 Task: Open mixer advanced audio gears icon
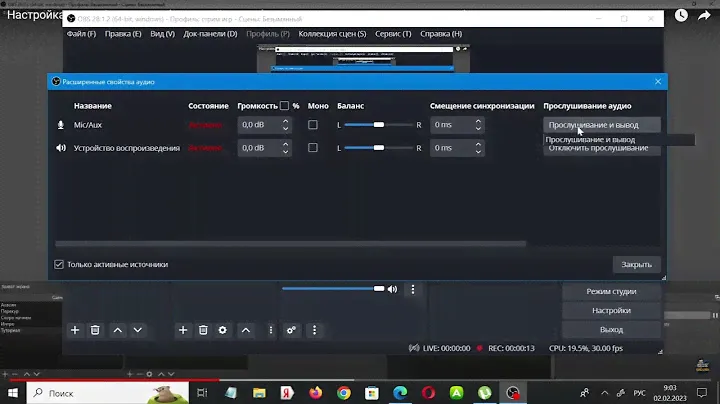tap(292, 329)
